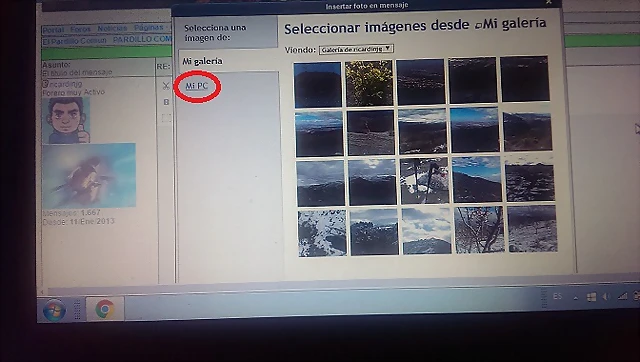The image size is (640, 362).
Task: Open the Foros menu item
Action: (80, 29)
